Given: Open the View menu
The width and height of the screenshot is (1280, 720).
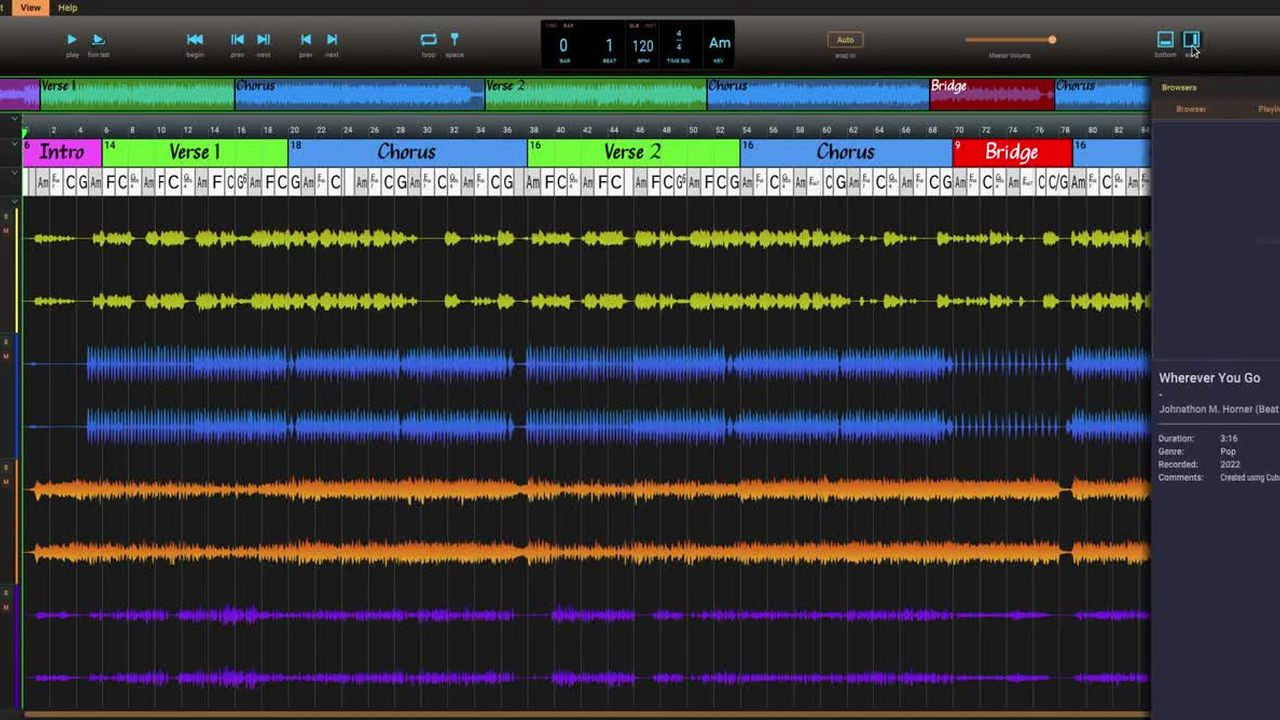Looking at the screenshot, I should click(31, 7).
